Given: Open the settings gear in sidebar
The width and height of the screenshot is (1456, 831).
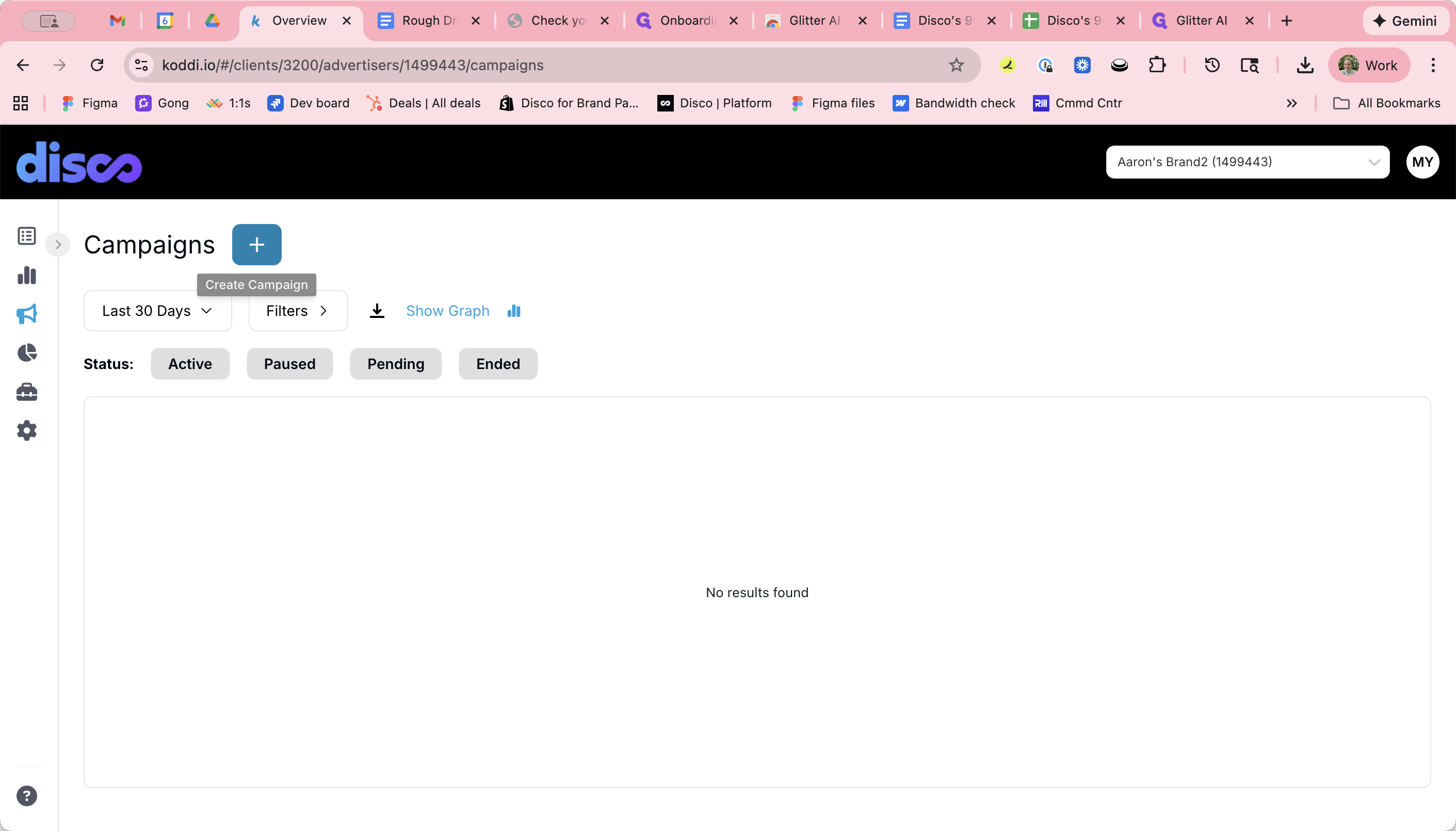Looking at the screenshot, I should coord(27,430).
